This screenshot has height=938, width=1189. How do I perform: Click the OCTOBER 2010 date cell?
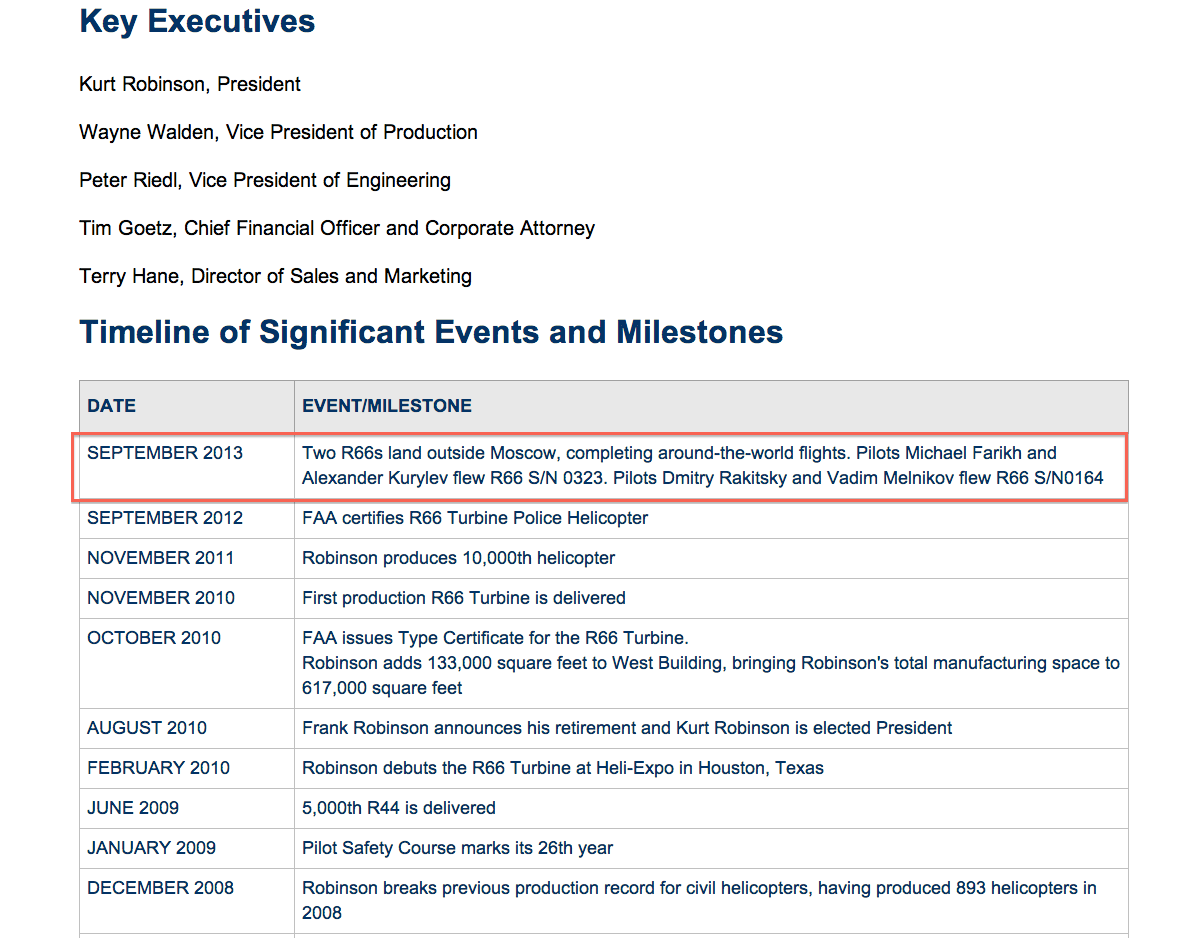coord(154,638)
